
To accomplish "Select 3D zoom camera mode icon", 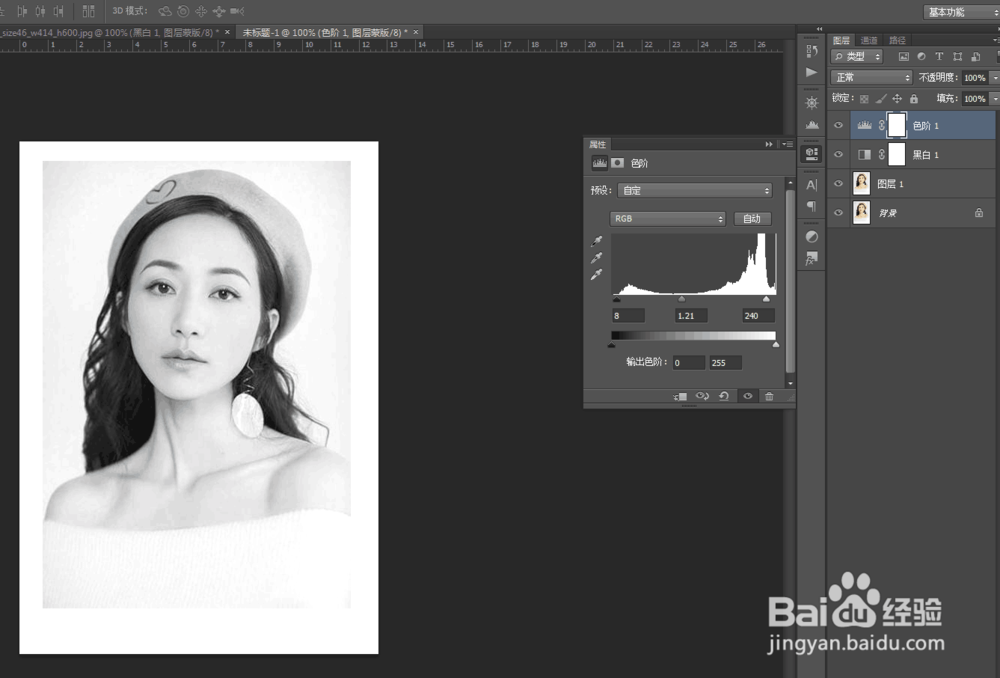I will click(237, 11).
